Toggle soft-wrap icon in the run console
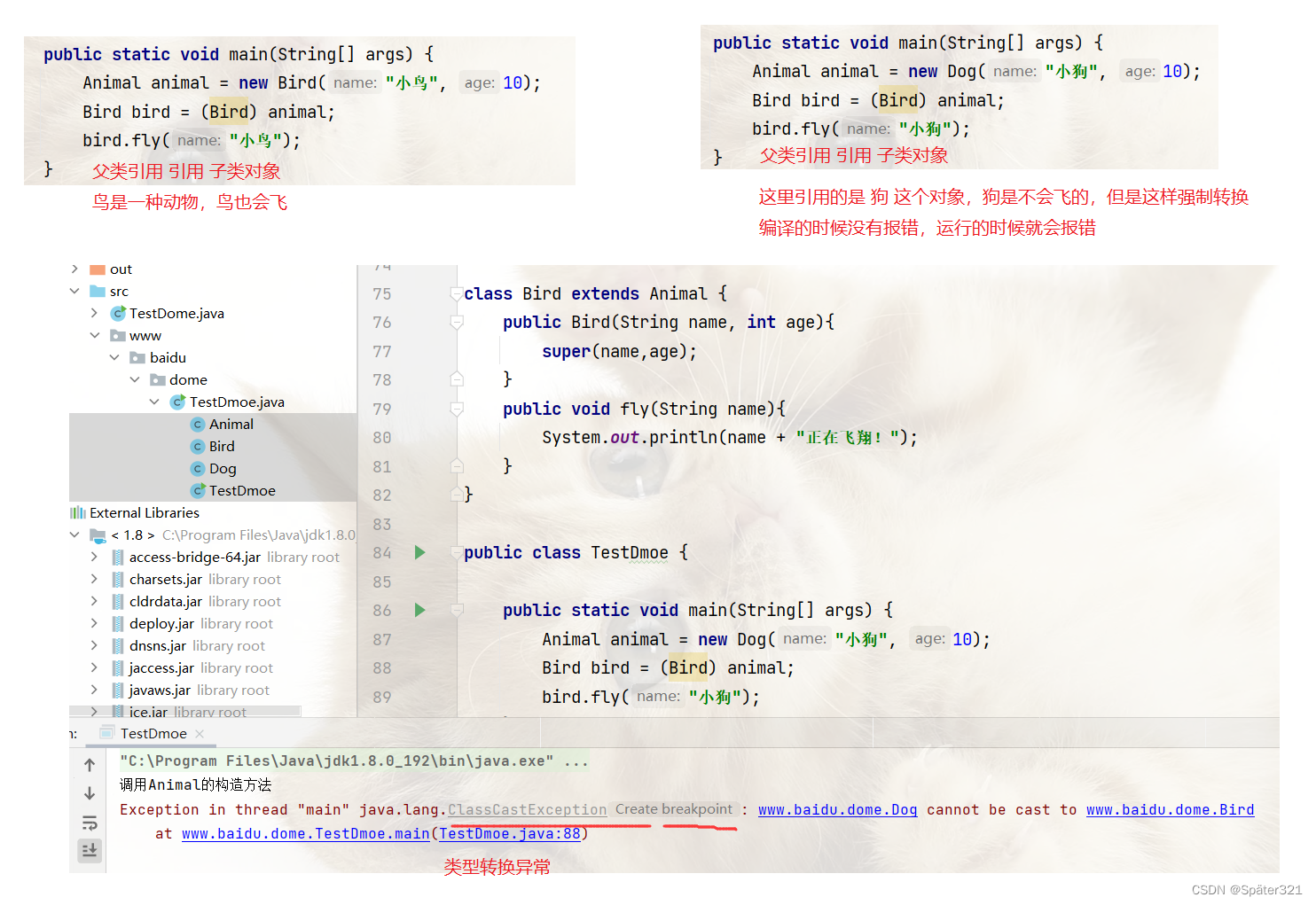Image resolution: width=1316 pixels, height=905 pixels. coord(90,823)
